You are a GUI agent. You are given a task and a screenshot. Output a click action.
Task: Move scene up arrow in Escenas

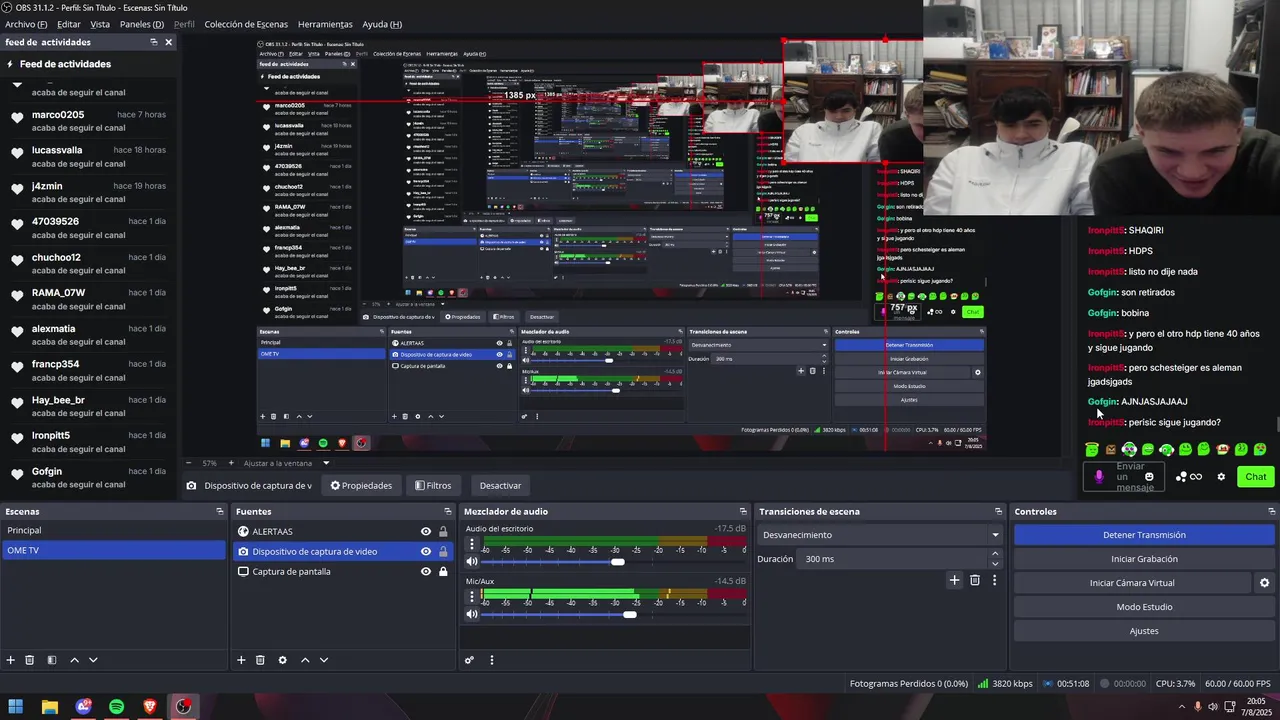click(x=74, y=660)
